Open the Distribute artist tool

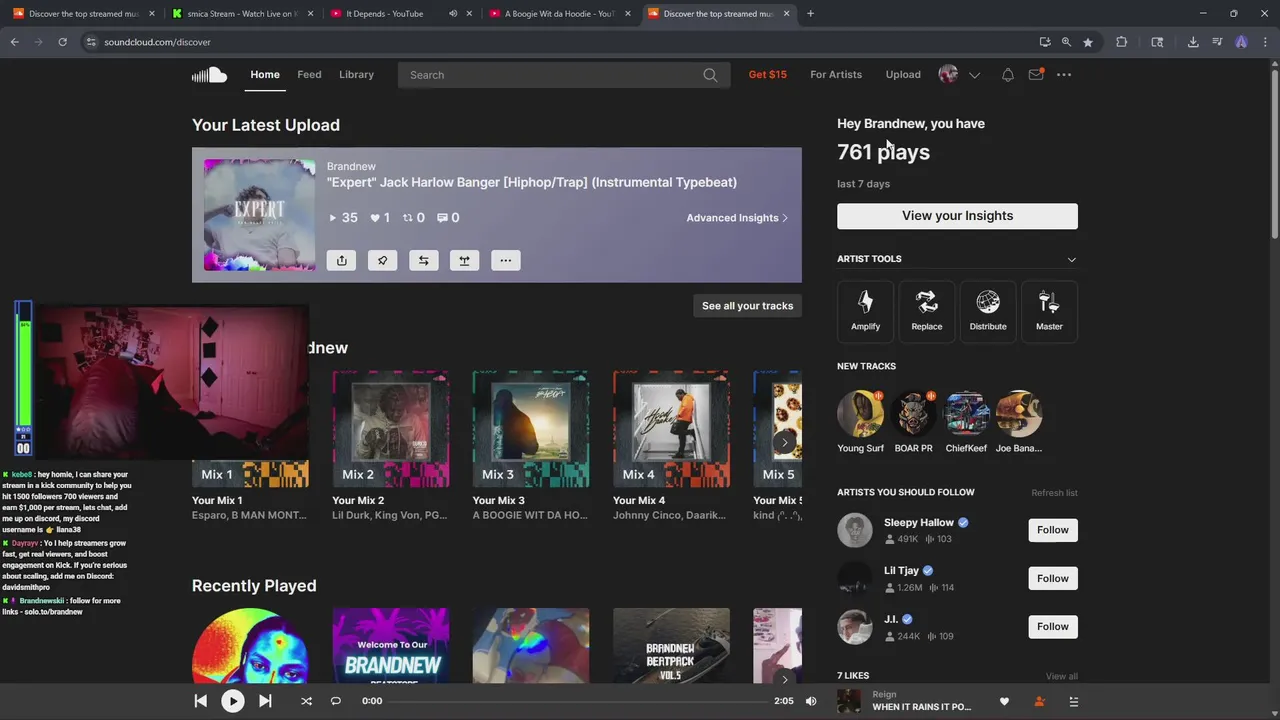(988, 311)
